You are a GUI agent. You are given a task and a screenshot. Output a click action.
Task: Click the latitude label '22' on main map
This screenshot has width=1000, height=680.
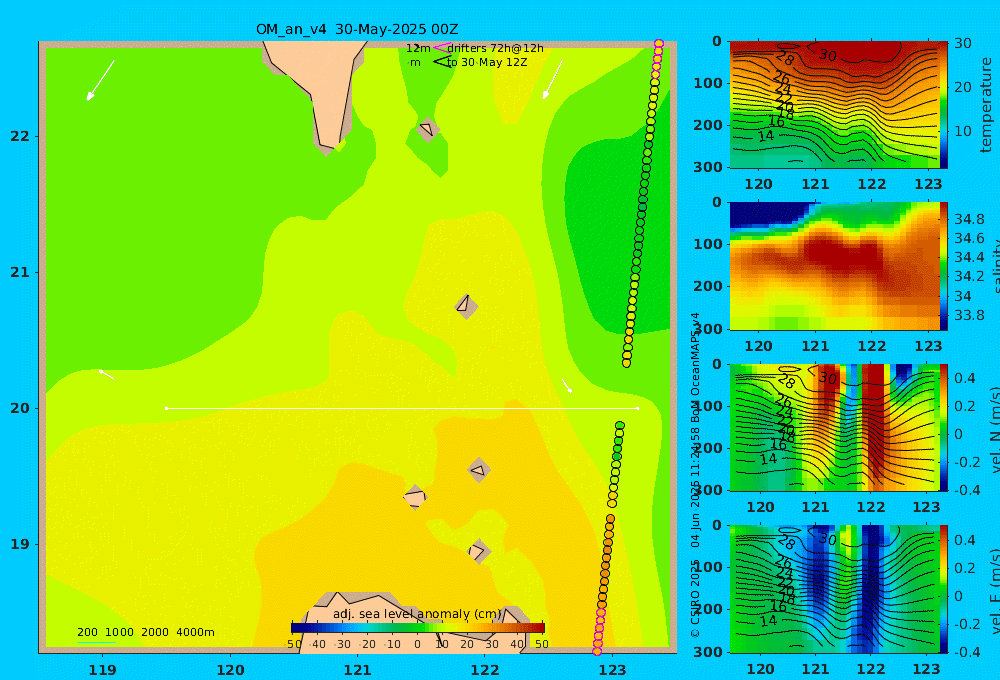point(20,136)
